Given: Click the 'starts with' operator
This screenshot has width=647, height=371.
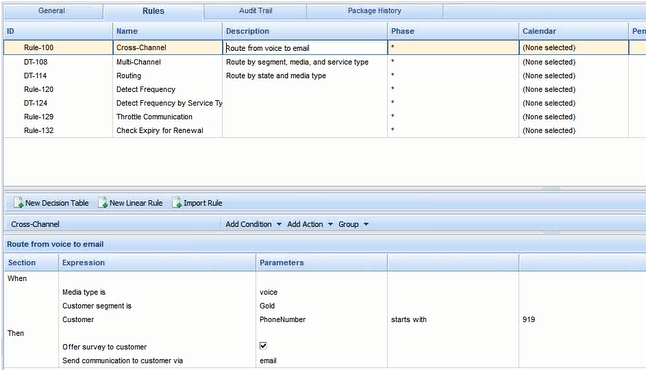Looking at the screenshot, I should click(409, 319).
